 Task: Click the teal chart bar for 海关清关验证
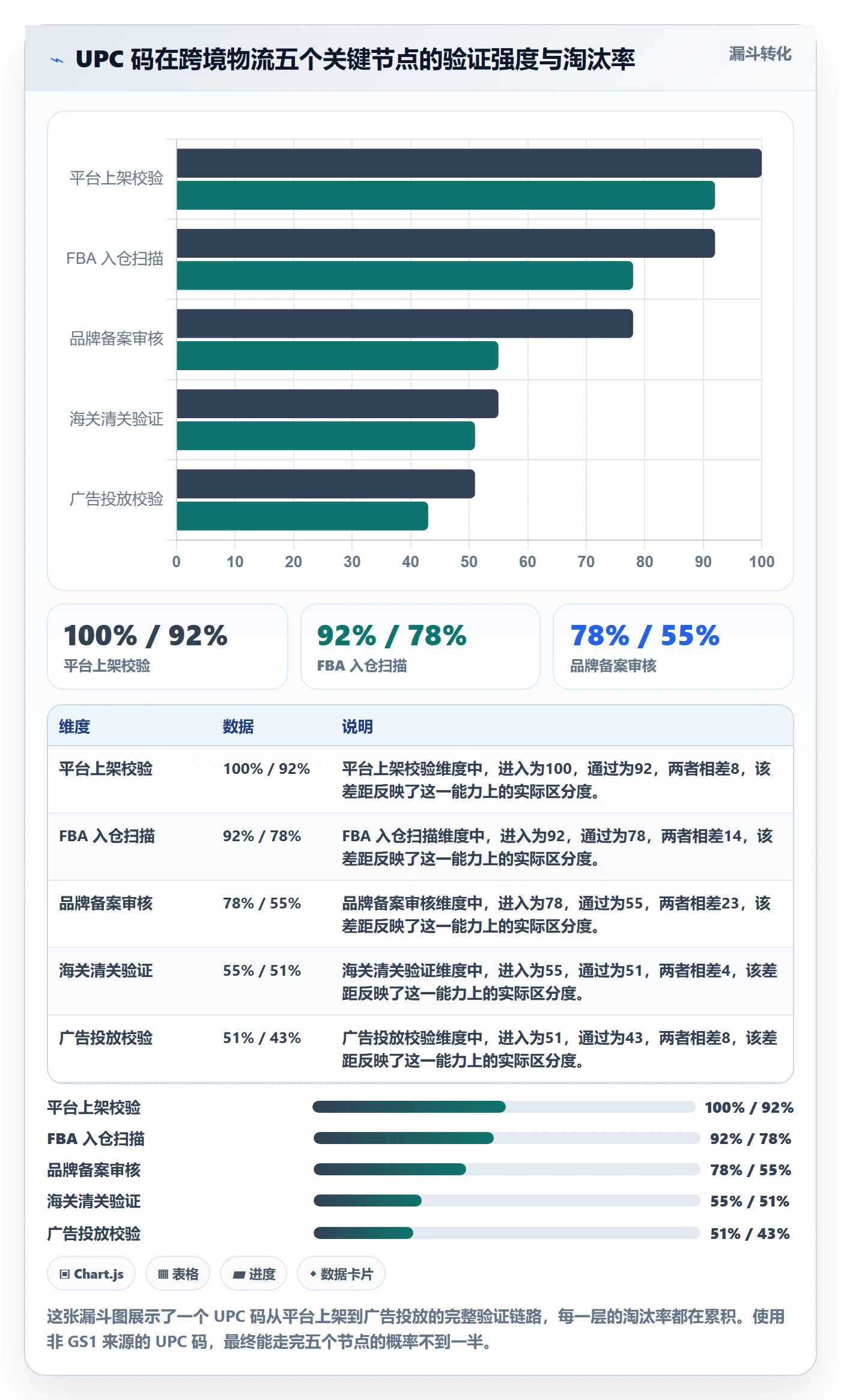point(326,436)
